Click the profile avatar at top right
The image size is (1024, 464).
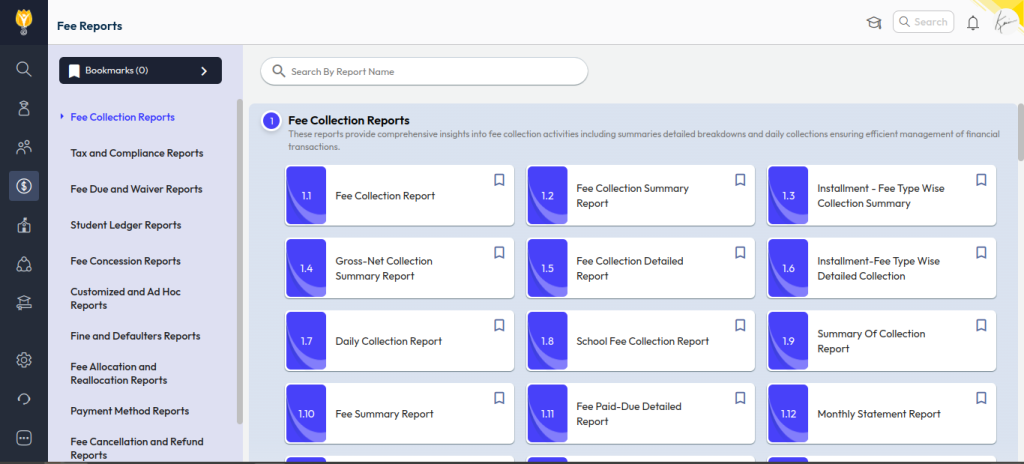coord(1003,22)
